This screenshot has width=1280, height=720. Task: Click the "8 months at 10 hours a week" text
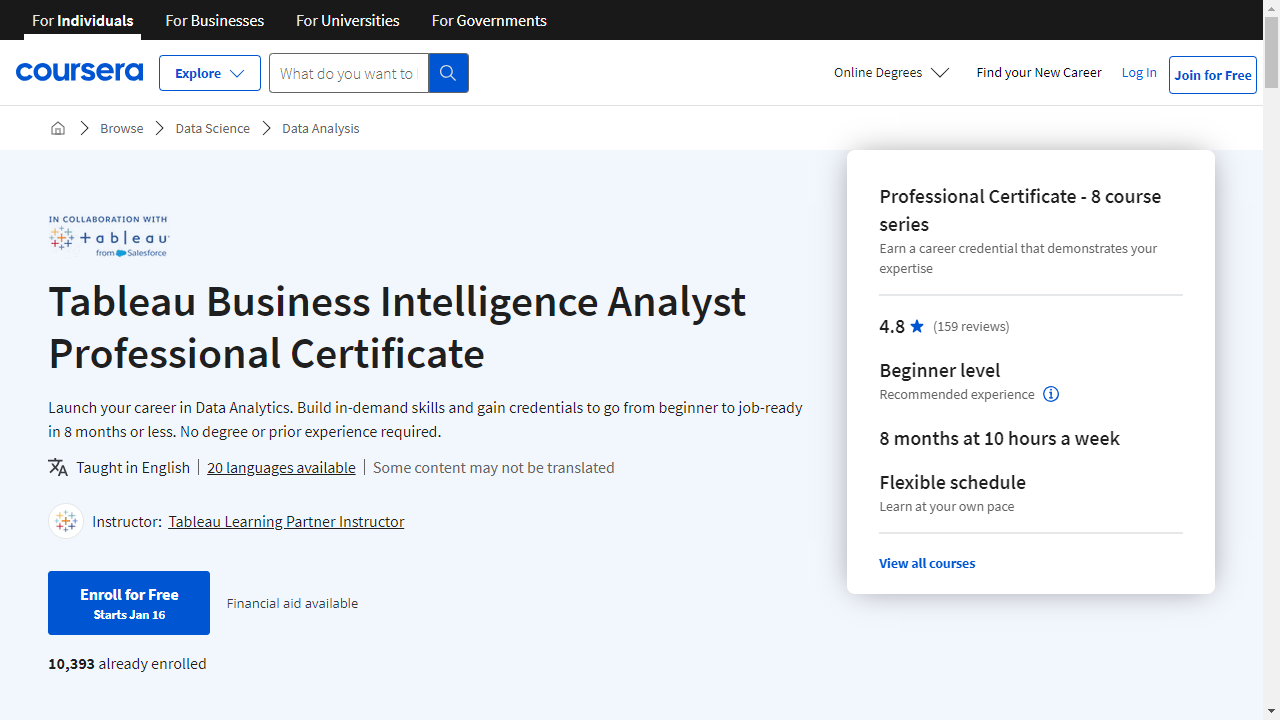(x=999, y=438)
